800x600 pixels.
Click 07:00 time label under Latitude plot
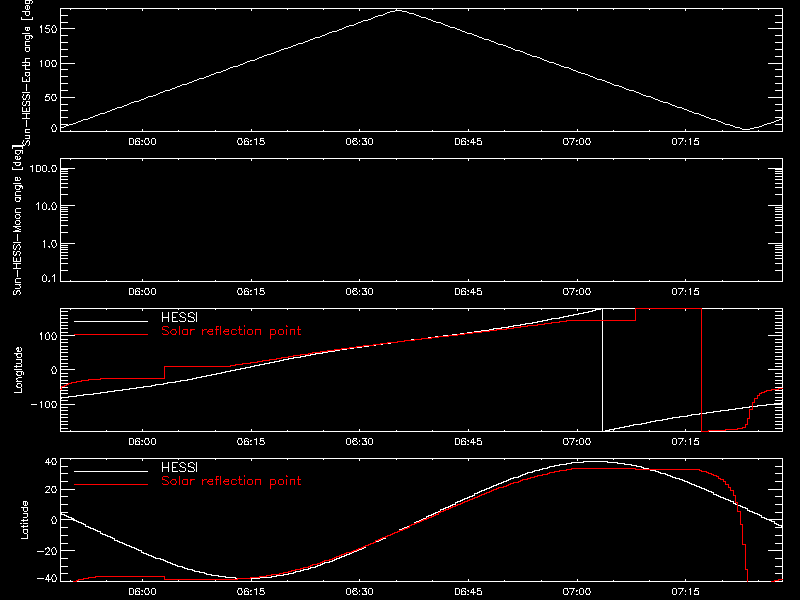click(x=577, y=592)
